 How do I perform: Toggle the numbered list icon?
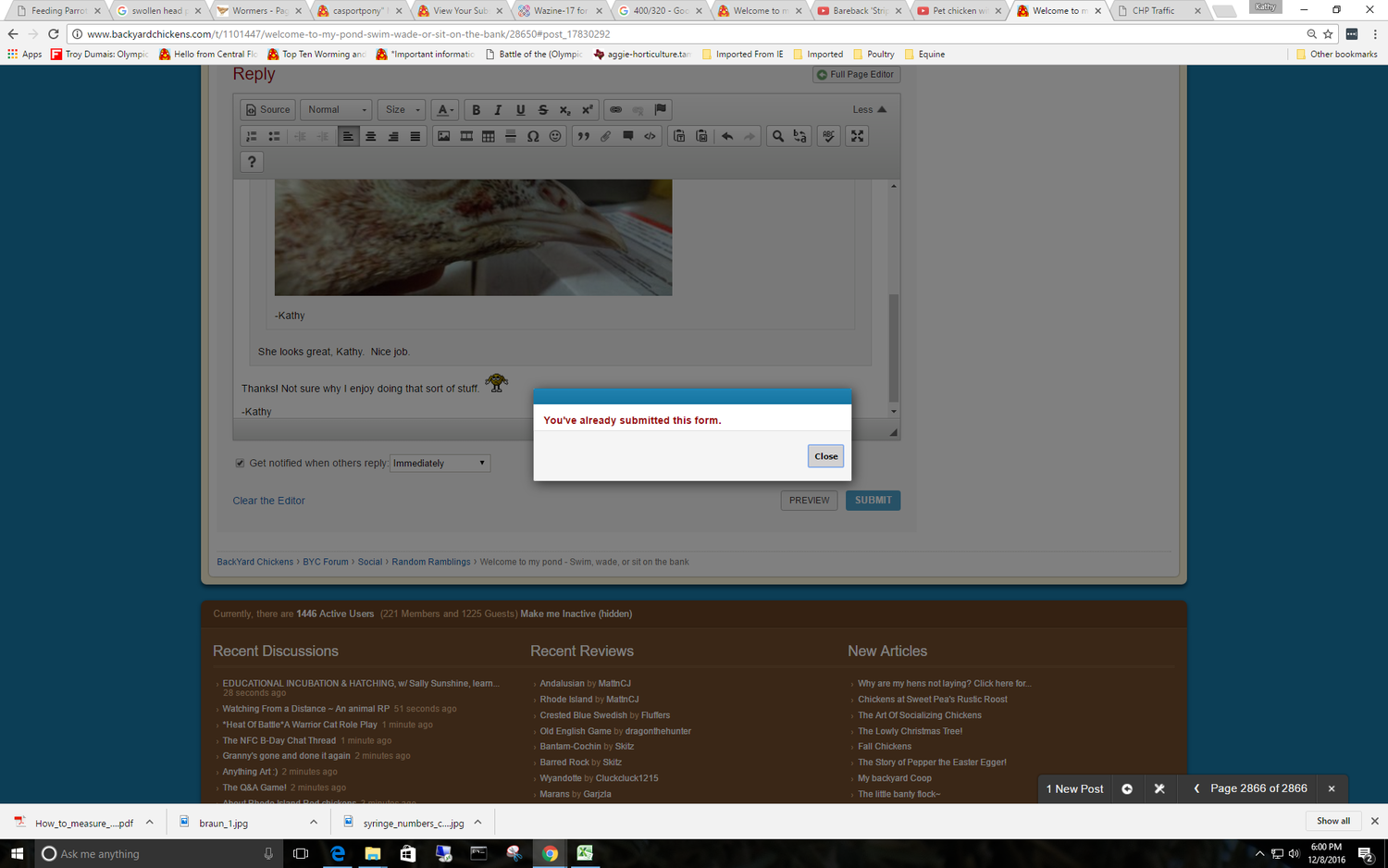pyautogui.click(x=252, y=136)
